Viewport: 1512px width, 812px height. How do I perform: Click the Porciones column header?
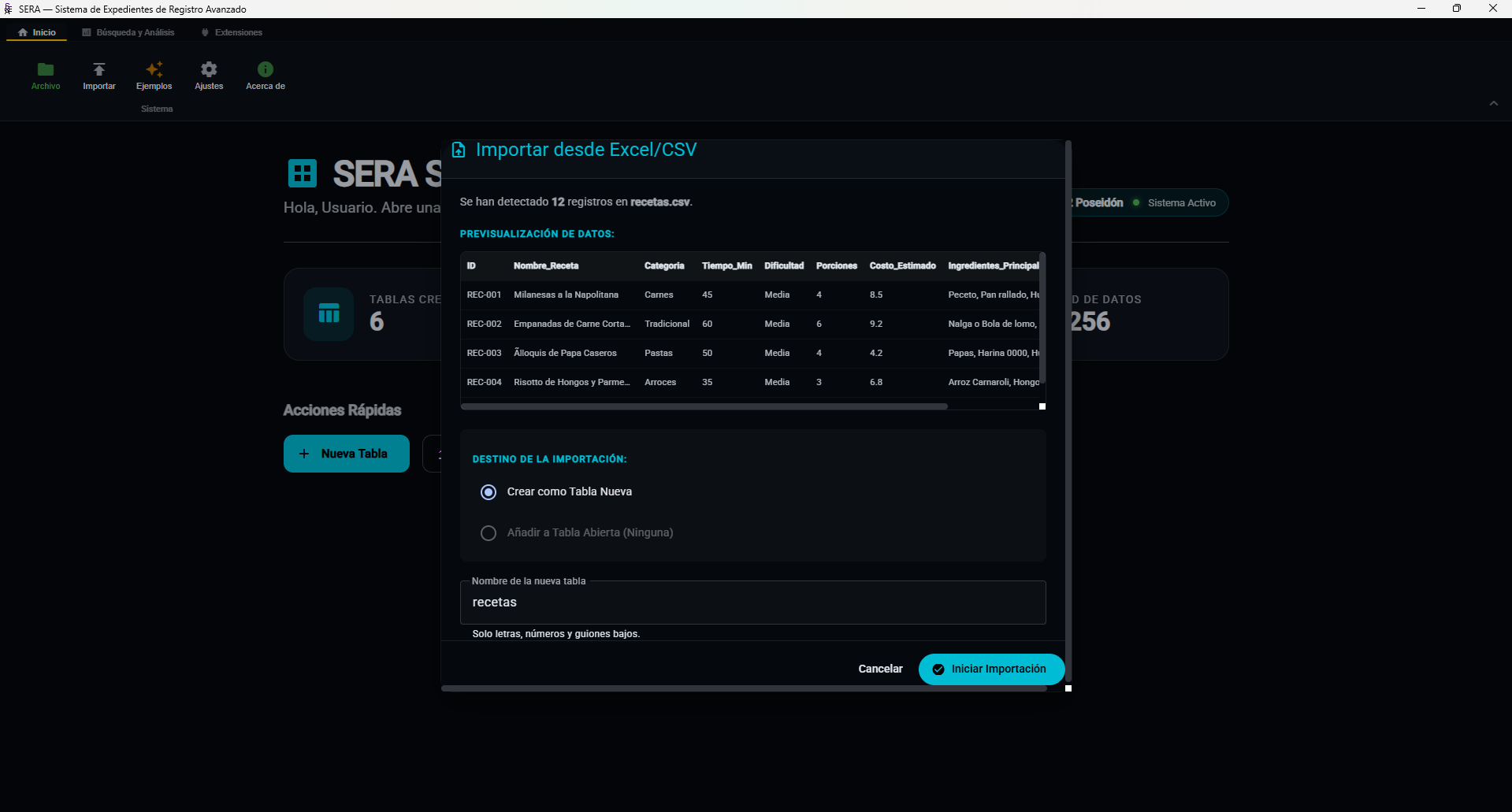tap(837, 266)
